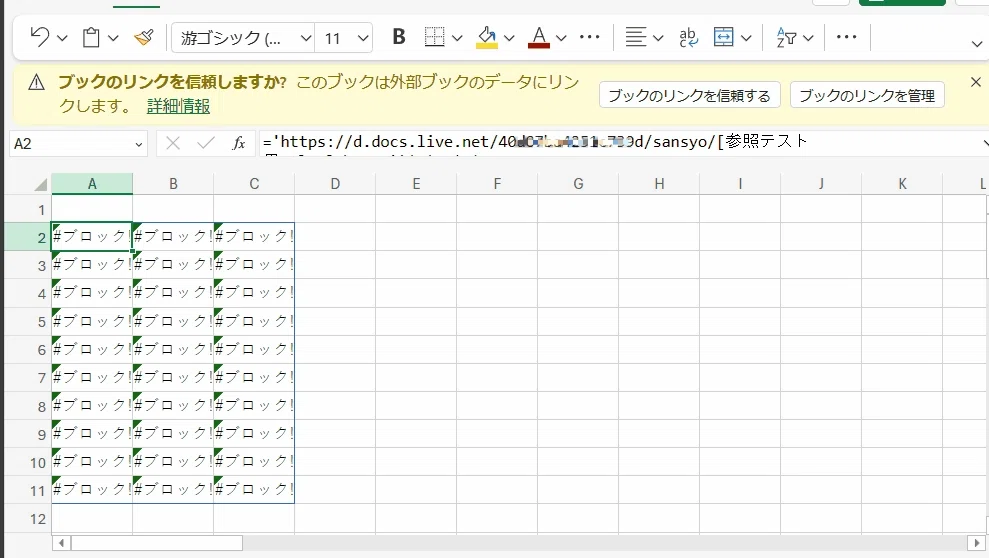
Task: Apply cell borders icon
Action: coord(435,37)
